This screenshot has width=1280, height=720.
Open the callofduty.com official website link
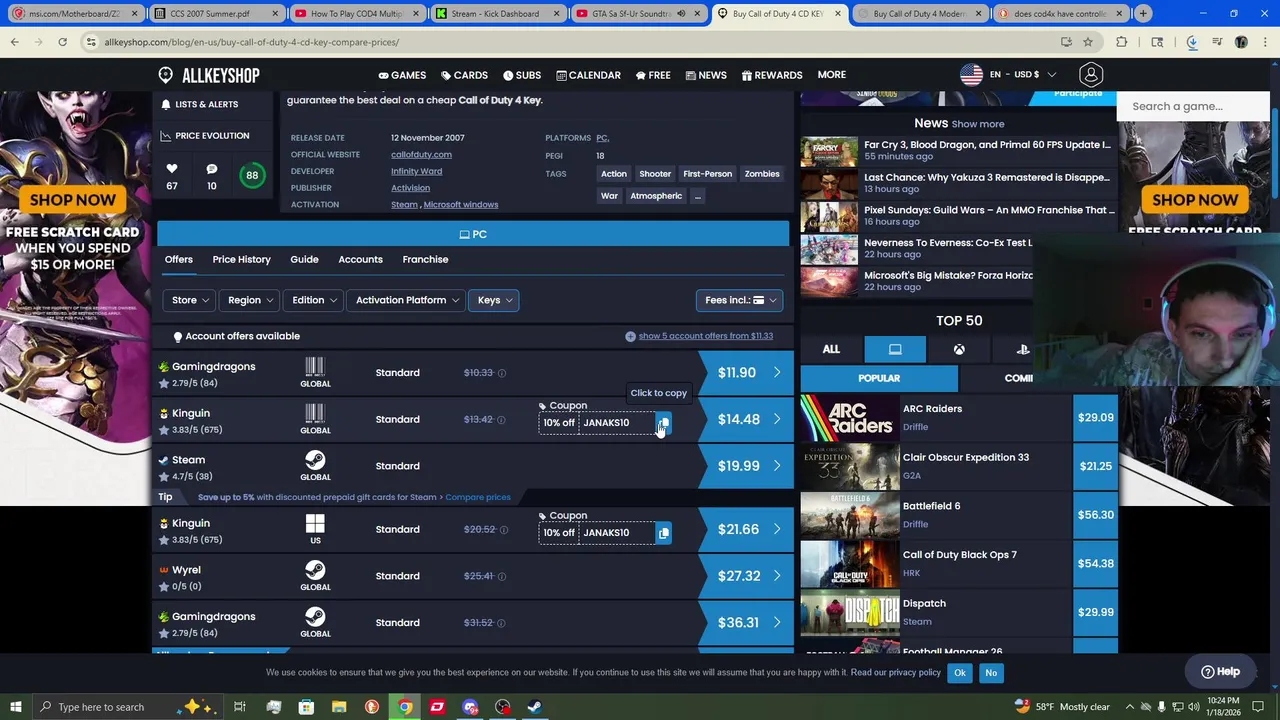(421, 155)
